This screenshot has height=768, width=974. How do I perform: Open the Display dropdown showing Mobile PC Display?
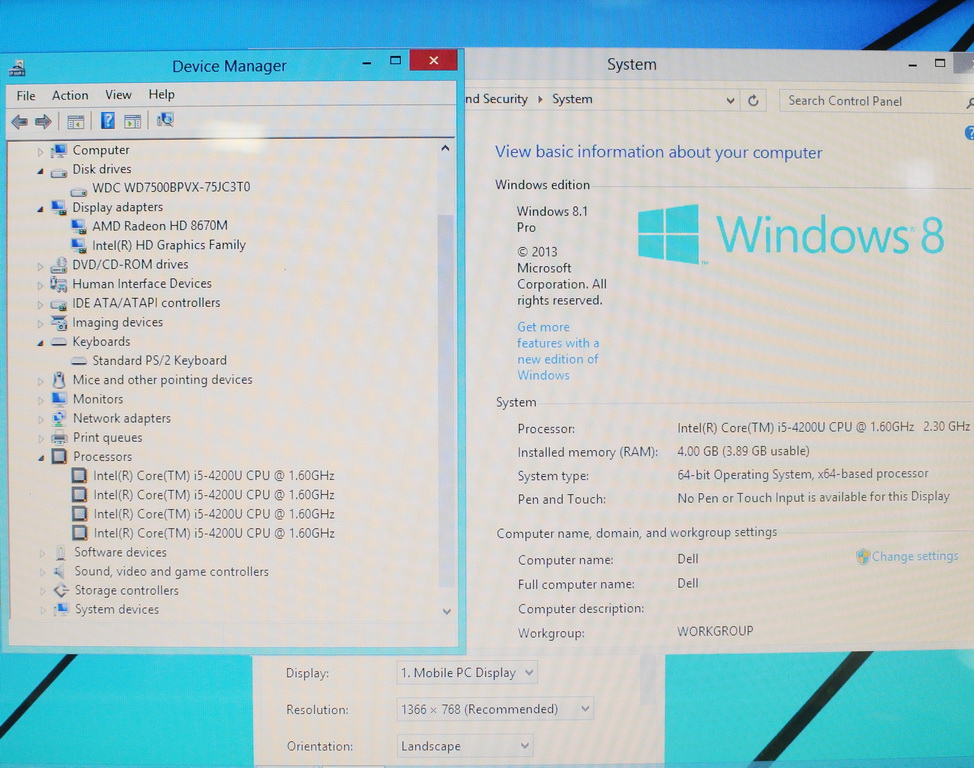pyautogui.click(x=467, y=672)
